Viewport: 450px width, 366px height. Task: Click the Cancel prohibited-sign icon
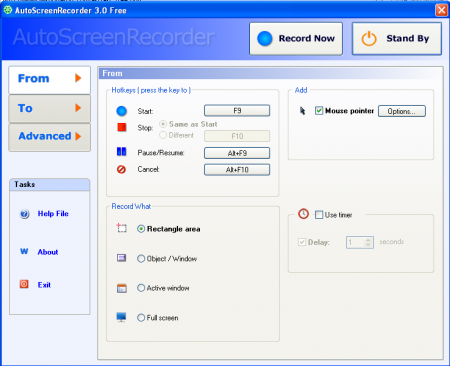(x=121, y=169)
